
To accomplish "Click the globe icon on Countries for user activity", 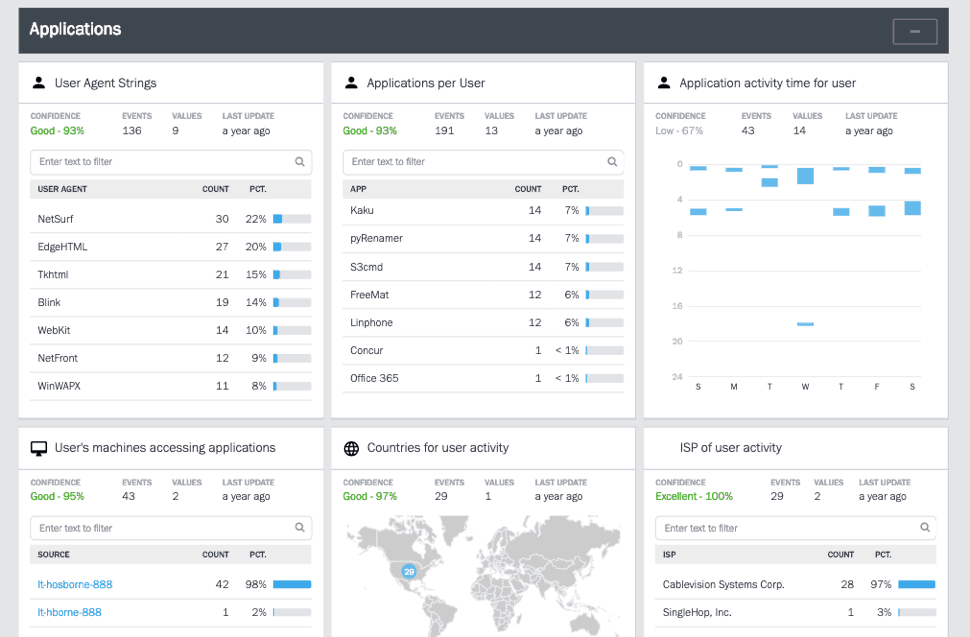I will [351, 448].
